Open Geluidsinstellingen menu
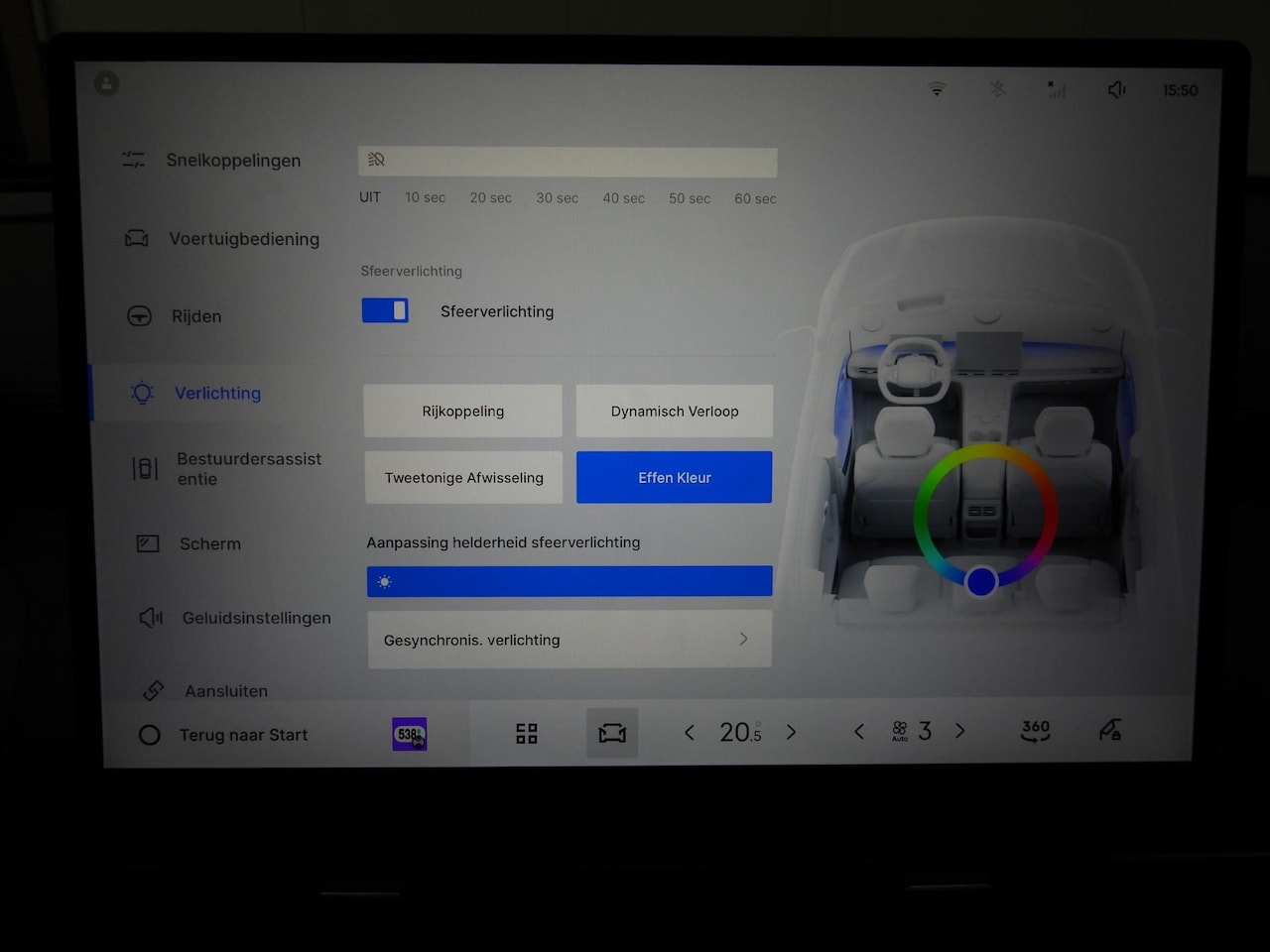Image resolution: width=1270 pixels, height=952 pixels. click(x=235, y=618)
